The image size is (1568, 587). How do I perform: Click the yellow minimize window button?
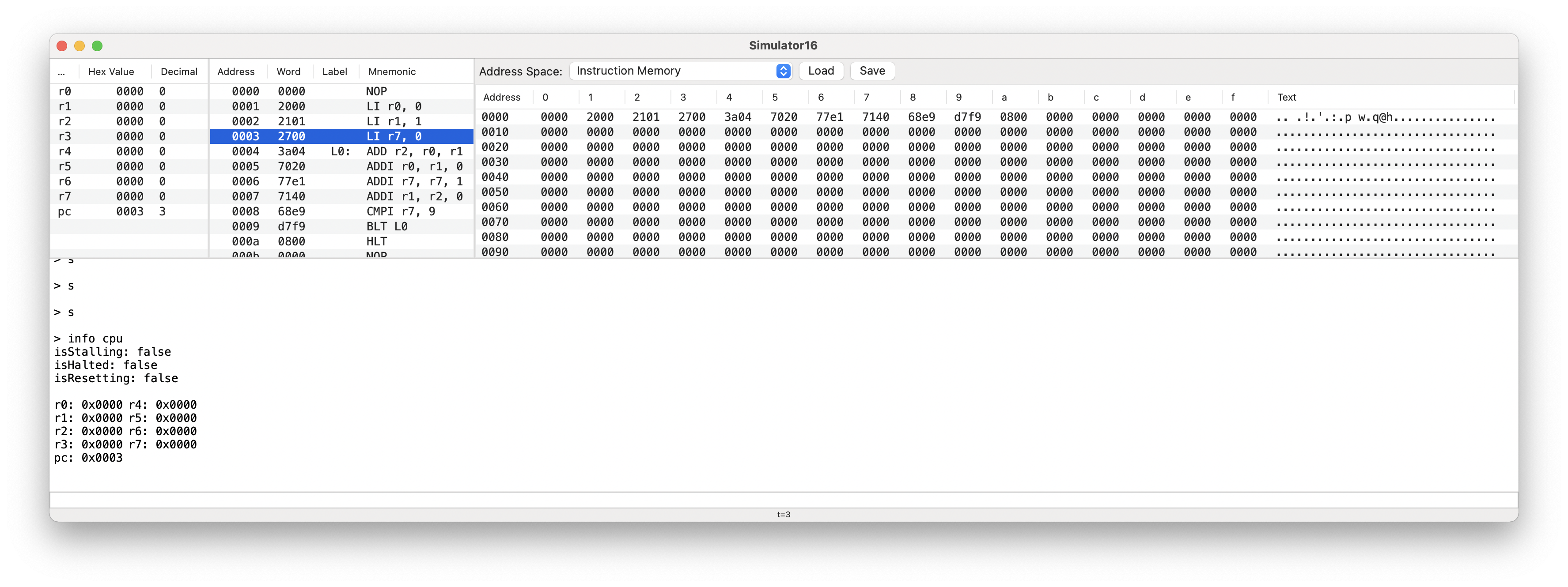click(79, 45)
